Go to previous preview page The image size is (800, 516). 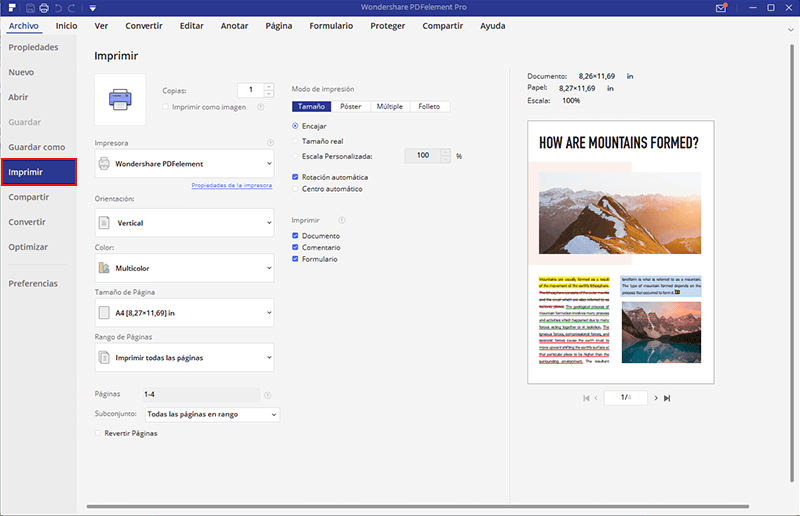[595, 398]
